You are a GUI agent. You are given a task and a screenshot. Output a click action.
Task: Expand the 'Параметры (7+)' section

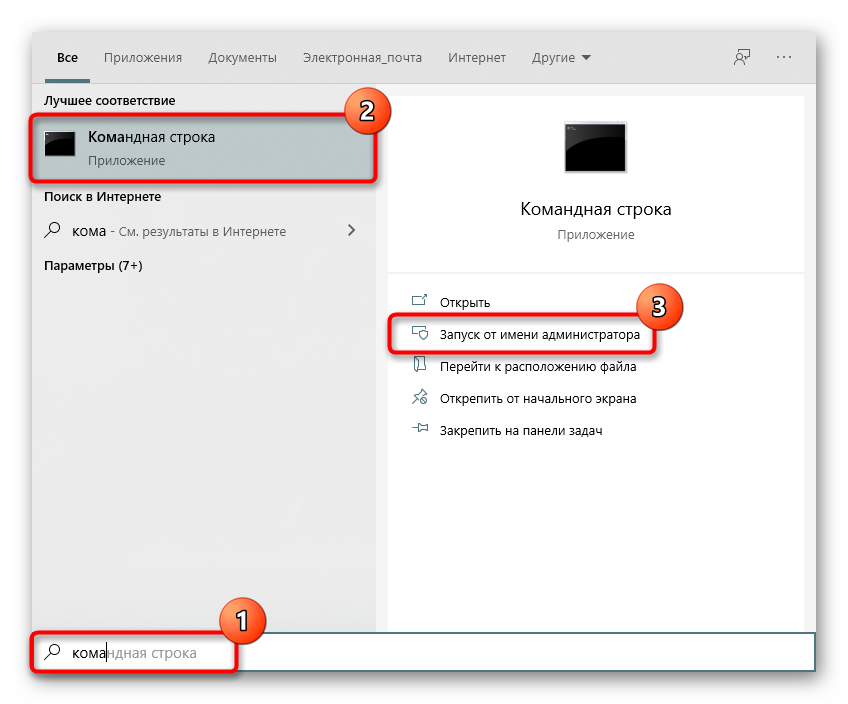click(94, 266)
